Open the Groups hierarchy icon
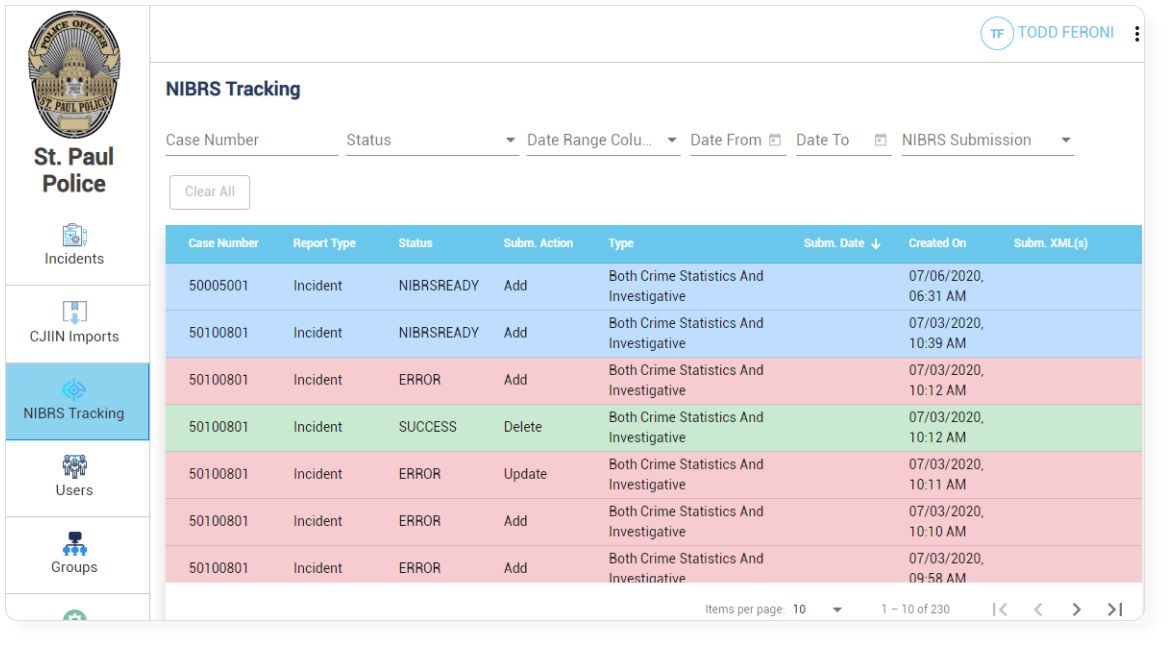Image resolution: width=1170 pixels, height=646 pixels. (74, 544)
